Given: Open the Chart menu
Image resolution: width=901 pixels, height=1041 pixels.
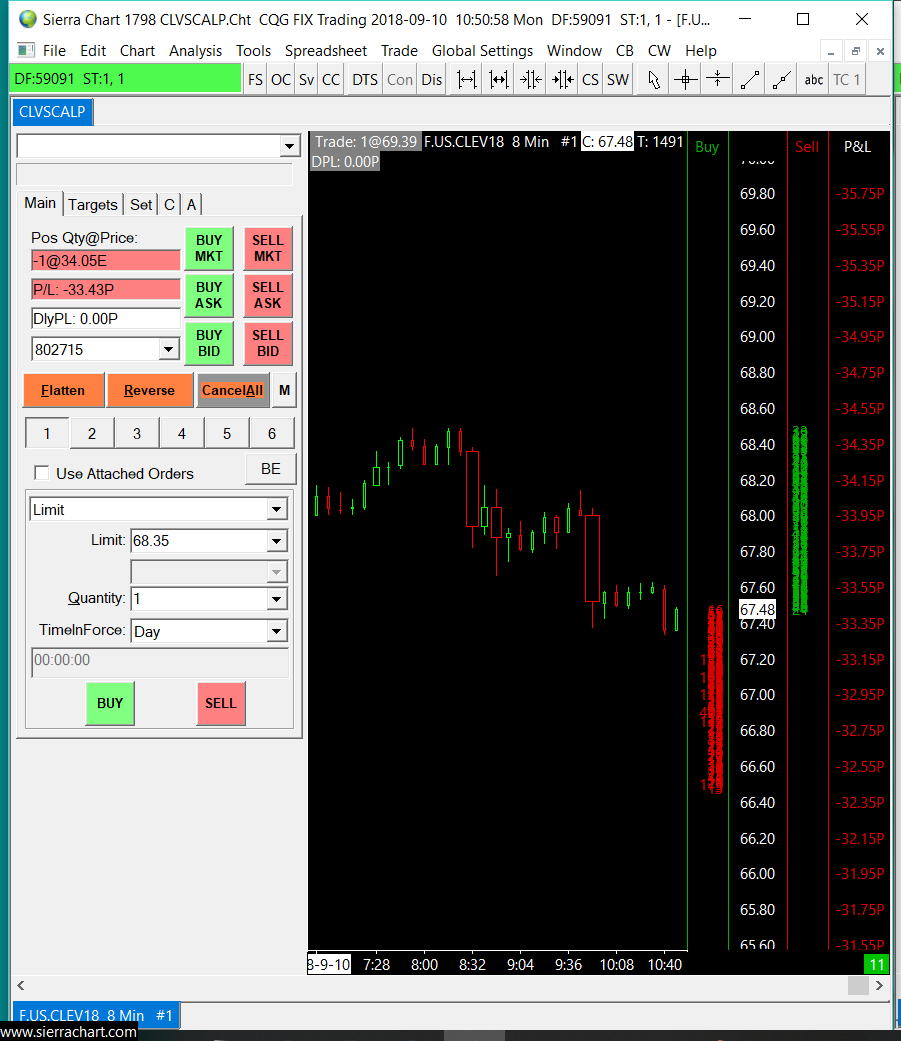Looking at the screenshot, I should click(137, 51).
